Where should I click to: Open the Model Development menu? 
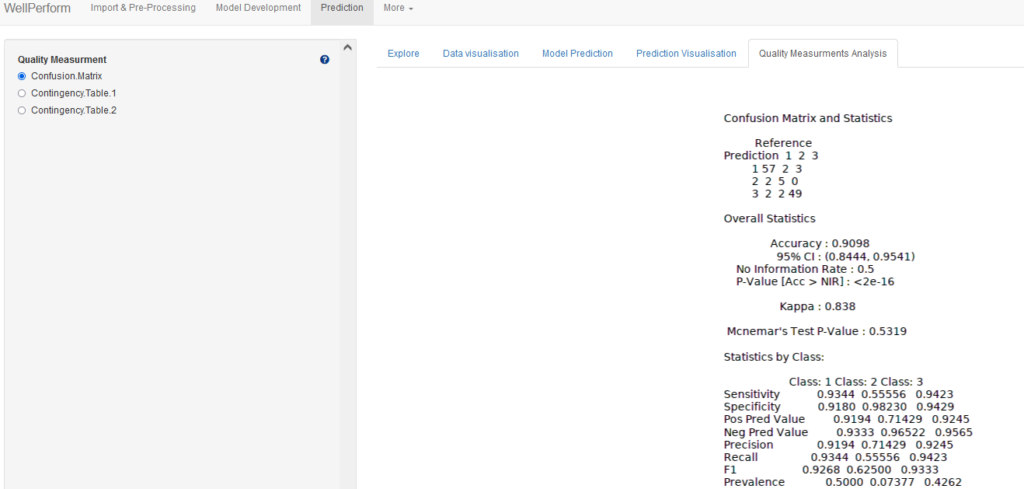click(258, 8)
